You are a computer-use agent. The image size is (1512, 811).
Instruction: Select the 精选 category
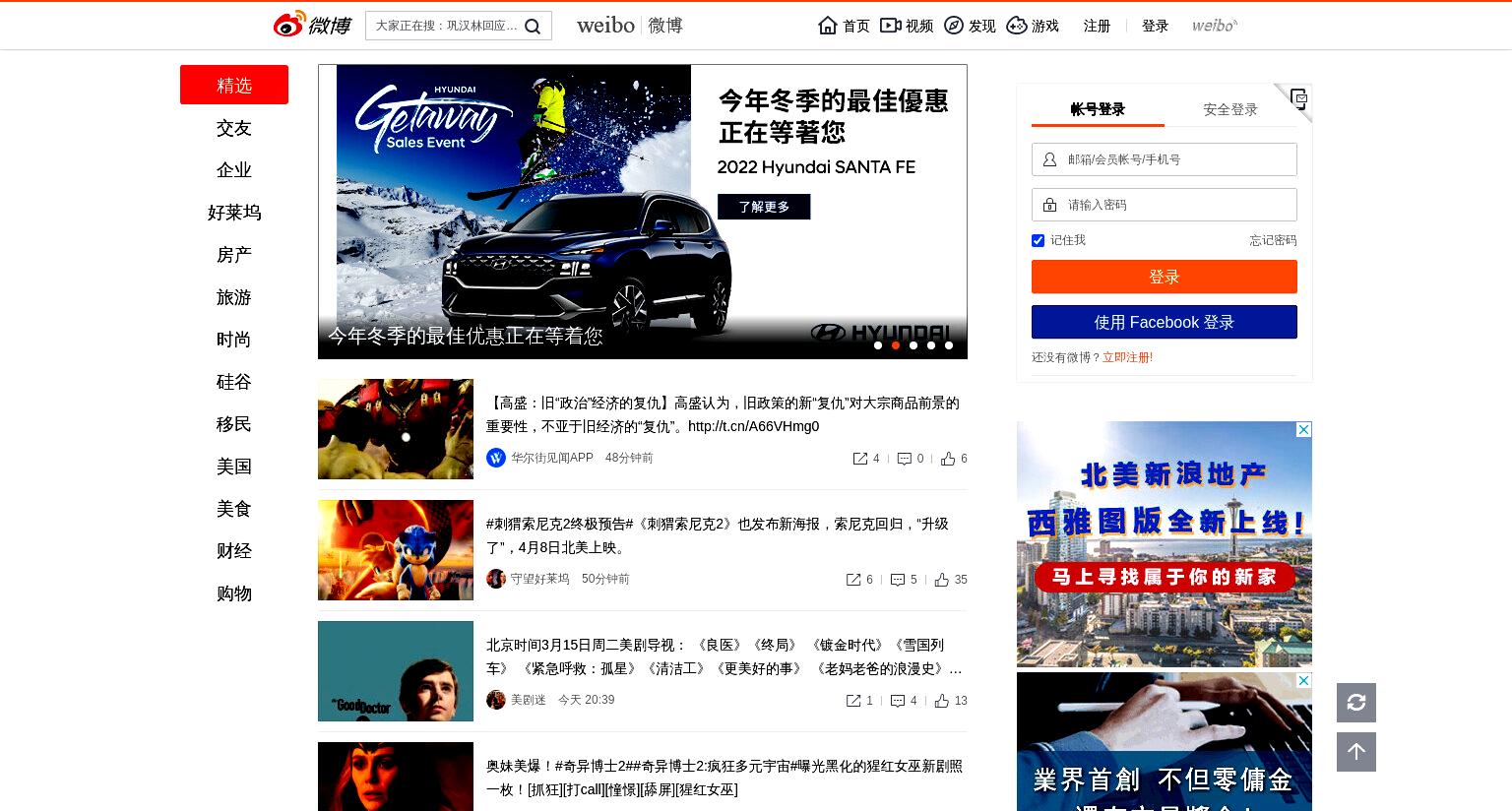tap(234, 85)
